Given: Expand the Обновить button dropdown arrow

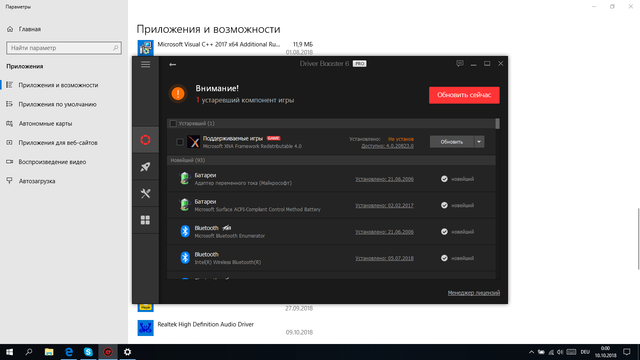Looking at the screenshot, I should [479, 142].
